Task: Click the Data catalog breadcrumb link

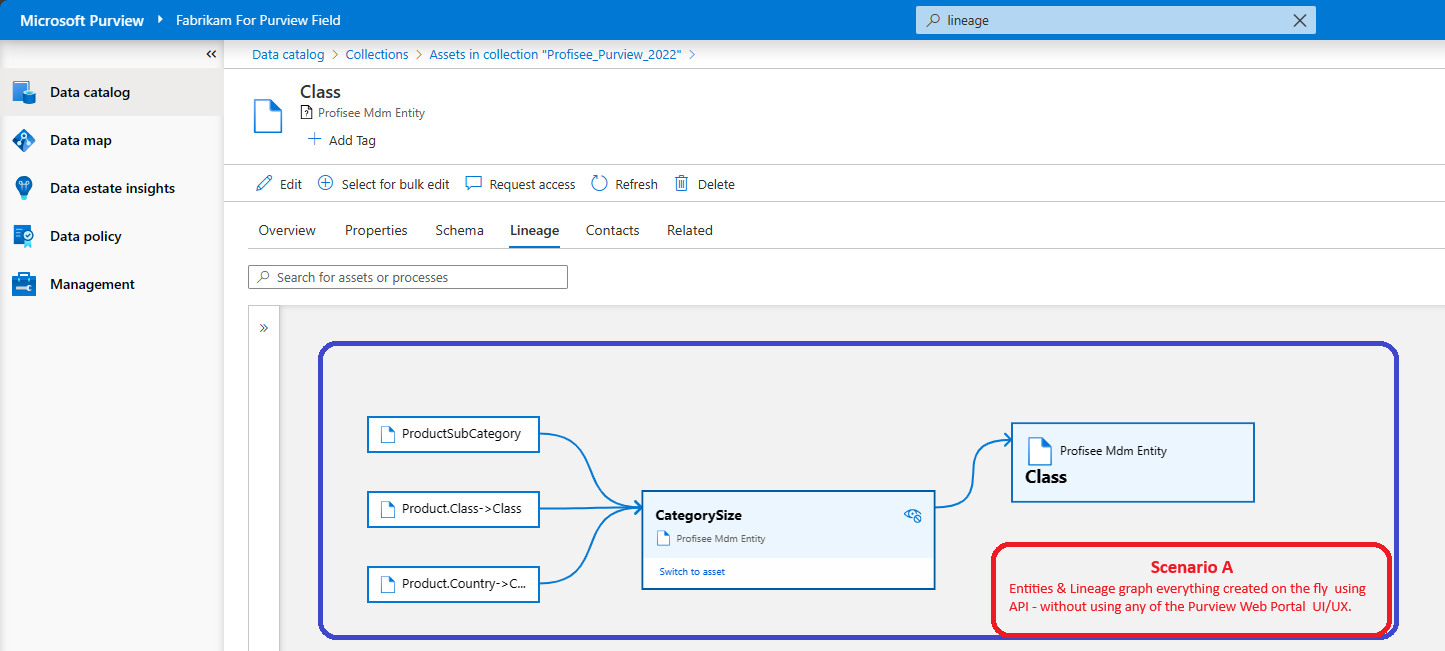Action: pos(288,54)
